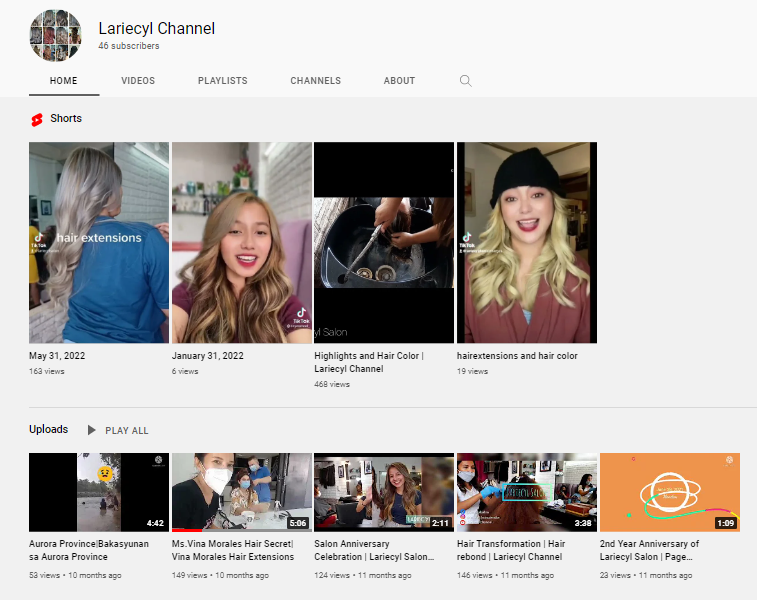Open the hair washing sink short thumbnail
Viewport: 757px width, 600px height.
[384, 242]
